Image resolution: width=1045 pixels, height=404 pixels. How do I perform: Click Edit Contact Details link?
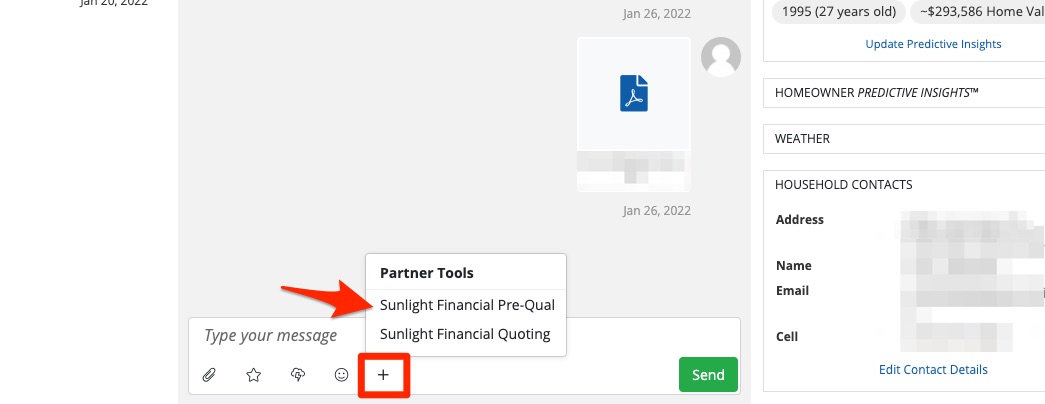(933, 370)
